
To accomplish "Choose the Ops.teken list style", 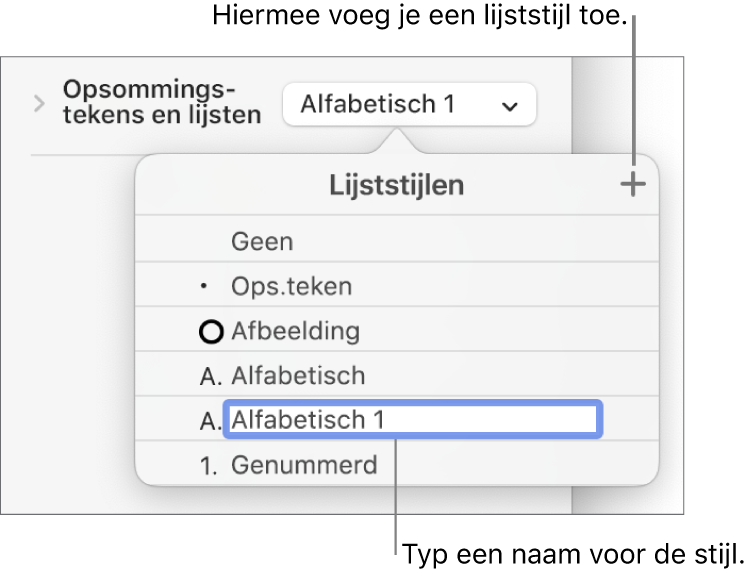I will click(291, 287).
